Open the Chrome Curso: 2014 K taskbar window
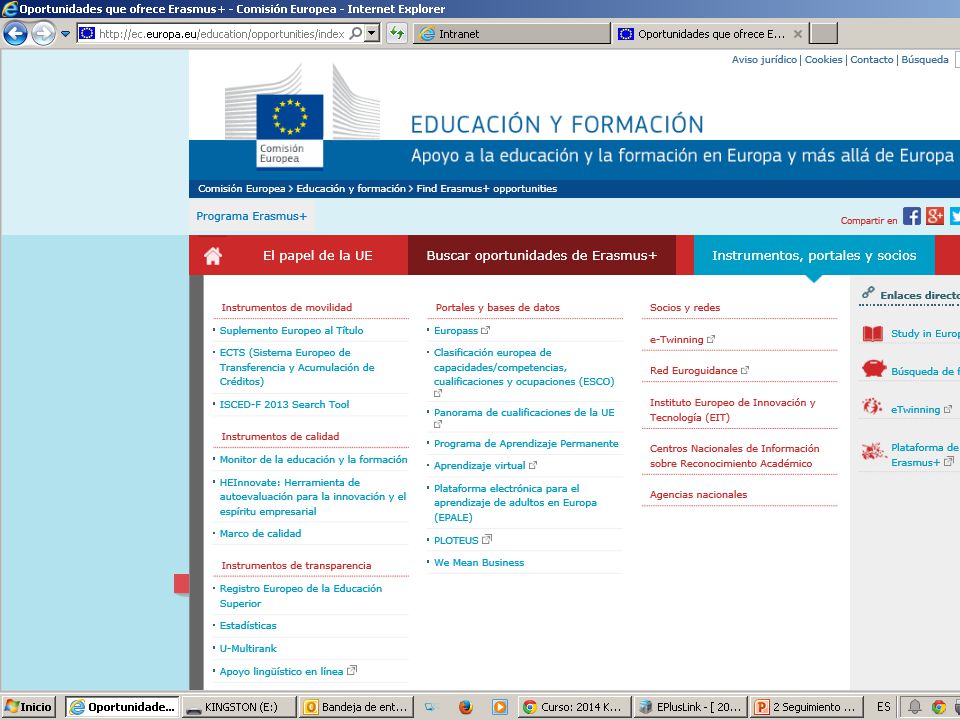960x720 pixels. (575, 707)
